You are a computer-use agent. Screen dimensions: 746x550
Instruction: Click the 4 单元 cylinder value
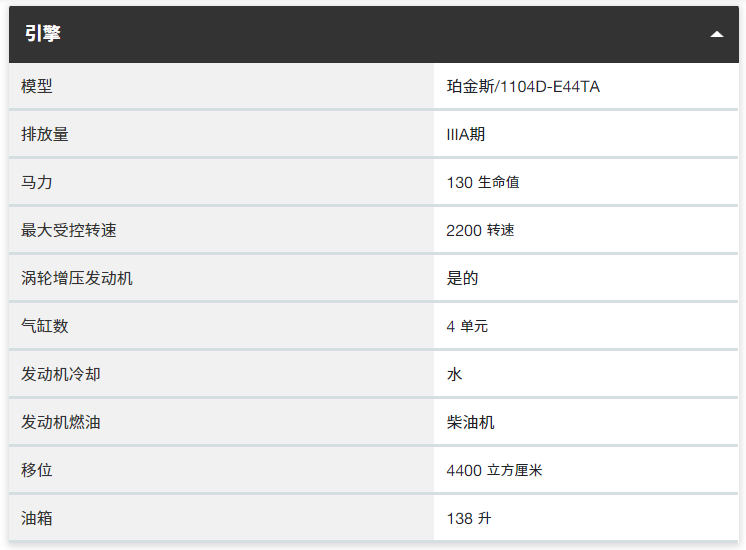467,327
